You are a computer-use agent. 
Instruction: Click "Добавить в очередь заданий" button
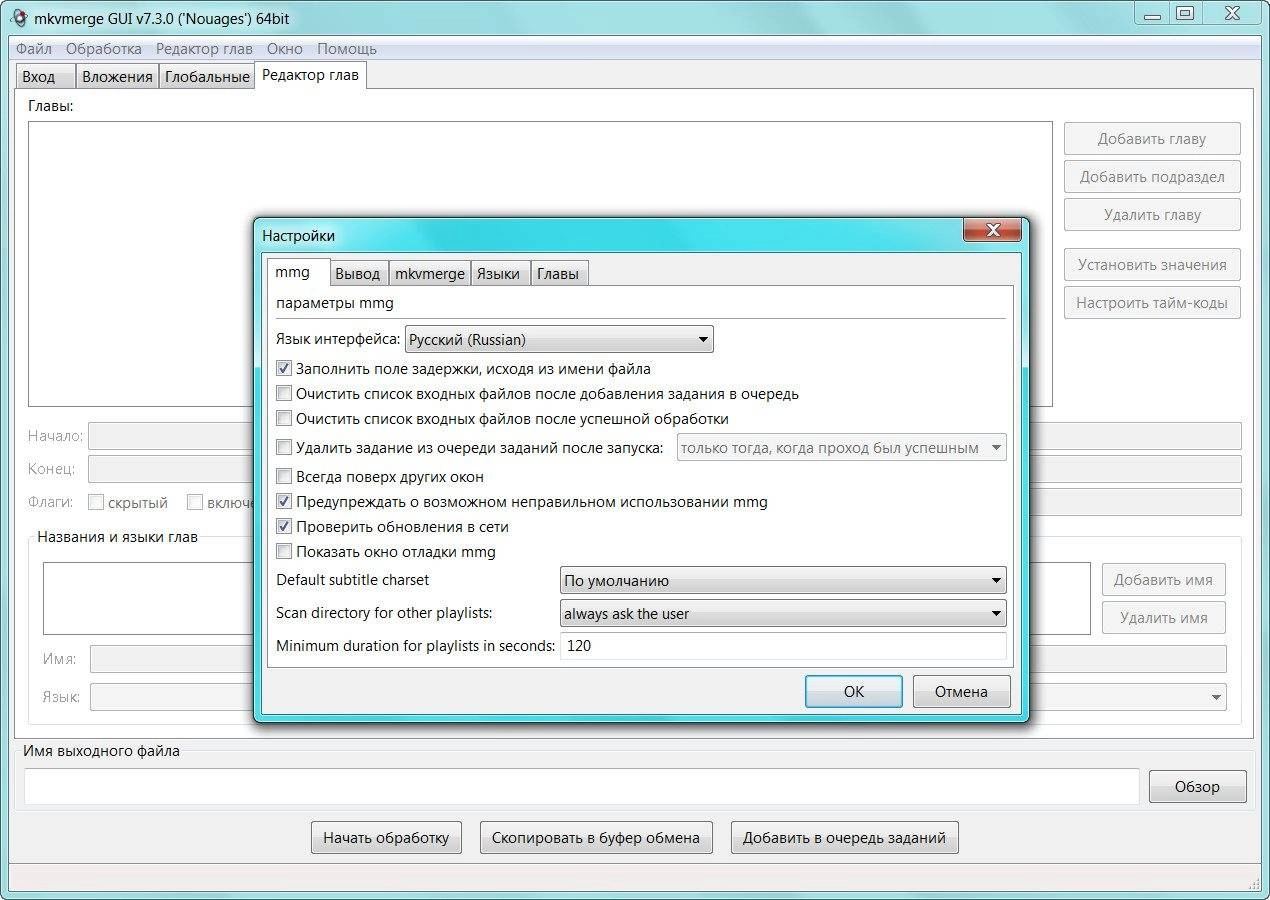[x=844, y=838]
